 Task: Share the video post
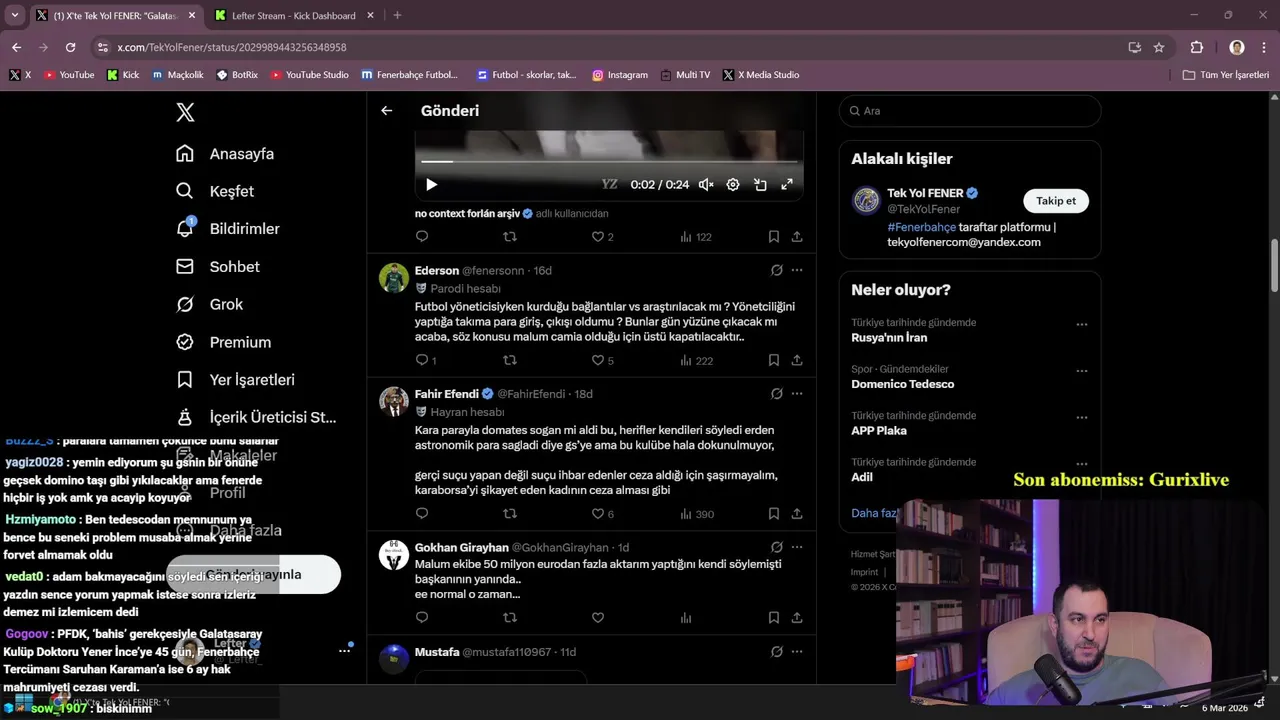point(797,237)
